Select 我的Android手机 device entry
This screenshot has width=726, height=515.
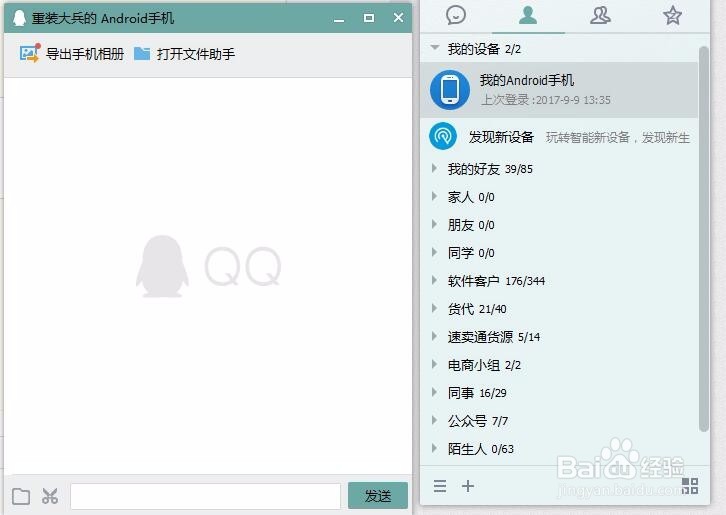[559, 89]
